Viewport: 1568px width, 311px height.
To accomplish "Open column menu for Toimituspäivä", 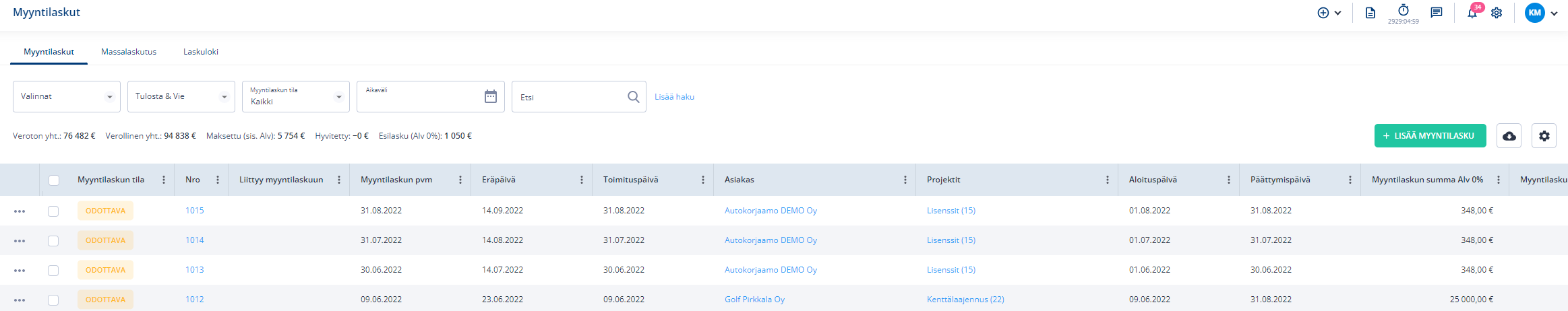I will tap(703, 180).
